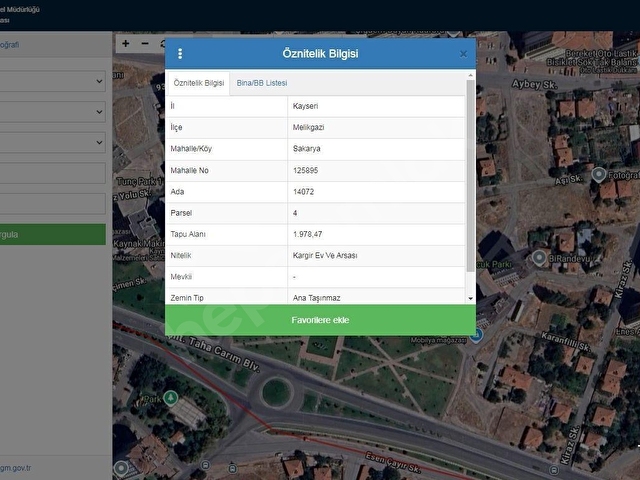This screenshot has width=640, height=480.
Task: Click the blue store marker near Mobilya mağazası
Action: click(x=476, y=336)
